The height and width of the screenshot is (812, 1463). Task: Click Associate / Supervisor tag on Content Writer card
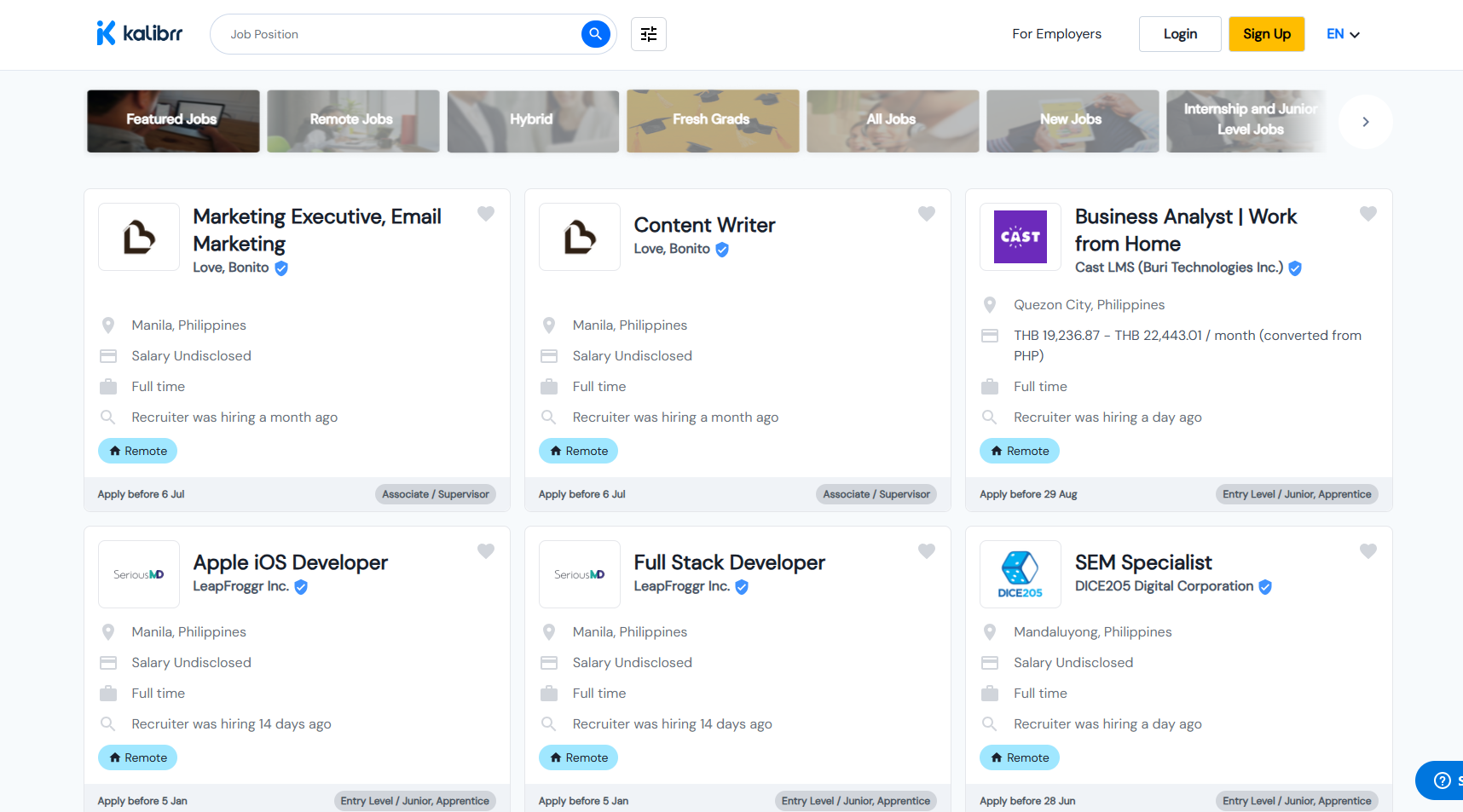tap(876, 494)
